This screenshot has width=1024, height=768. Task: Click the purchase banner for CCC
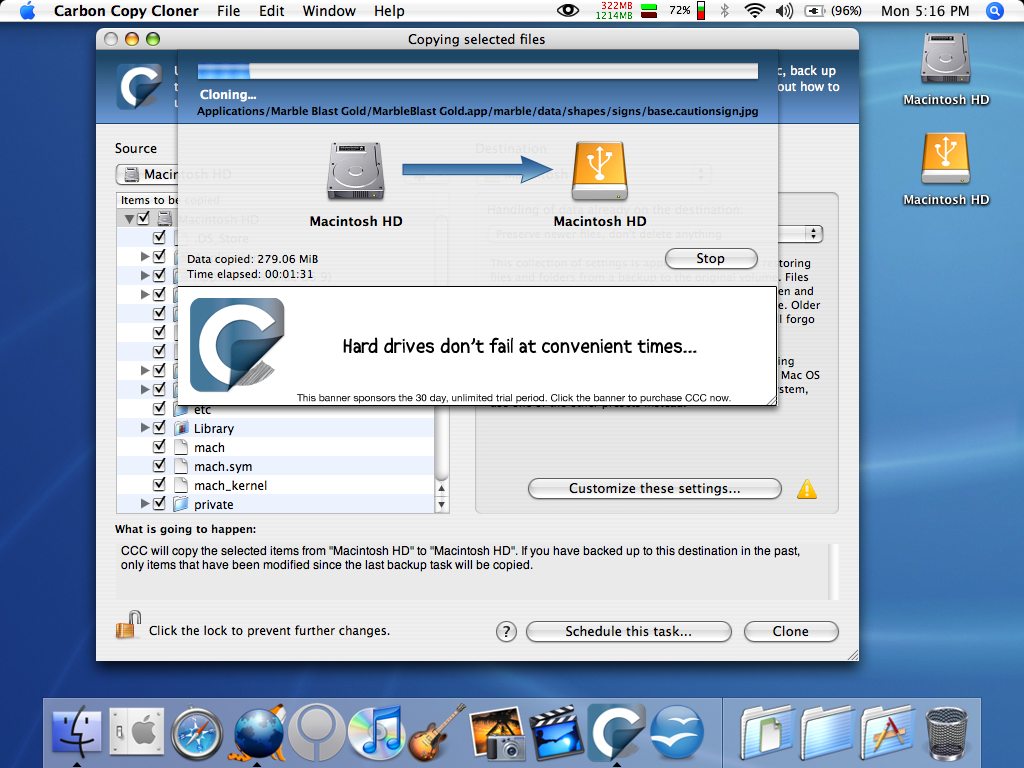pos(477,346)
